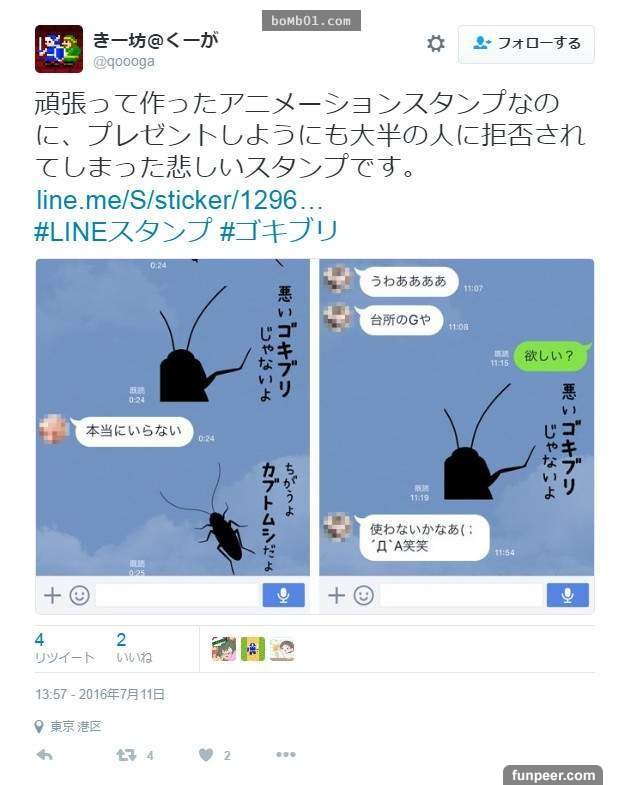Open the third liker's avatar
The image size is (623, 785).
pyautogui.click(x=282, y=649)
